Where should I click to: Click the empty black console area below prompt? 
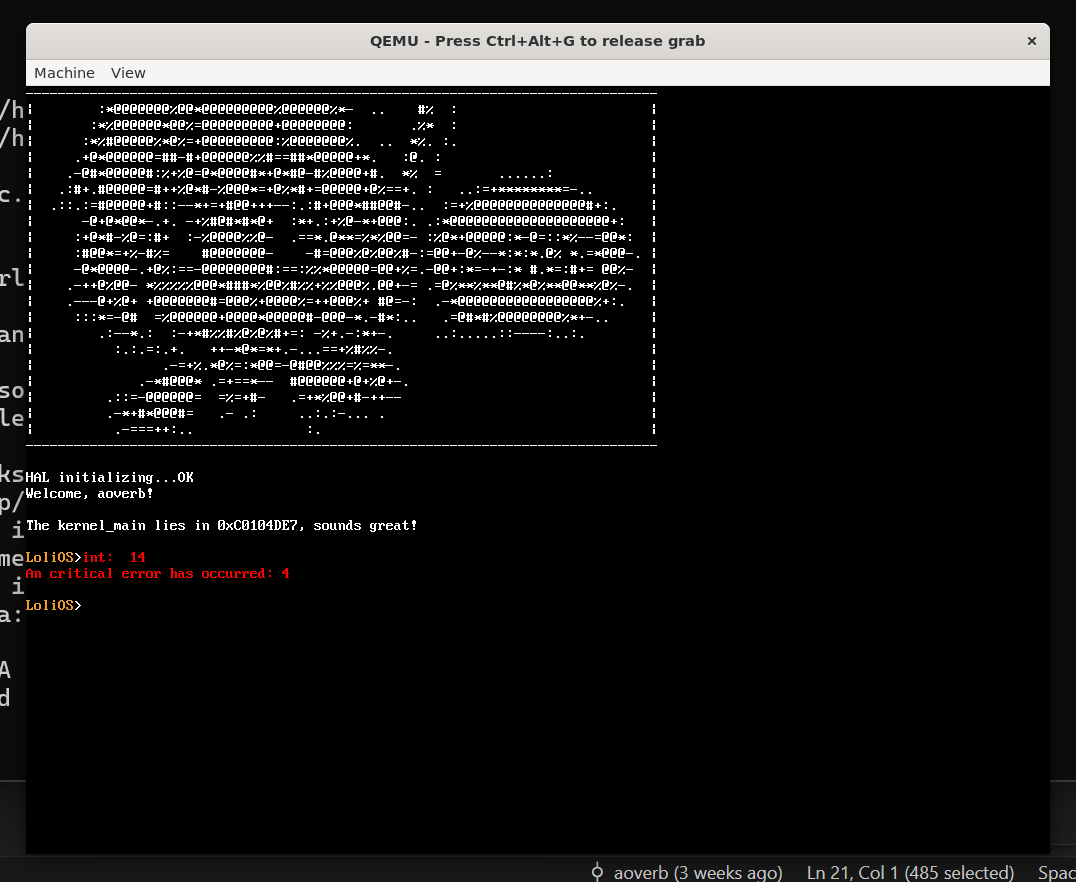(537, 730)
